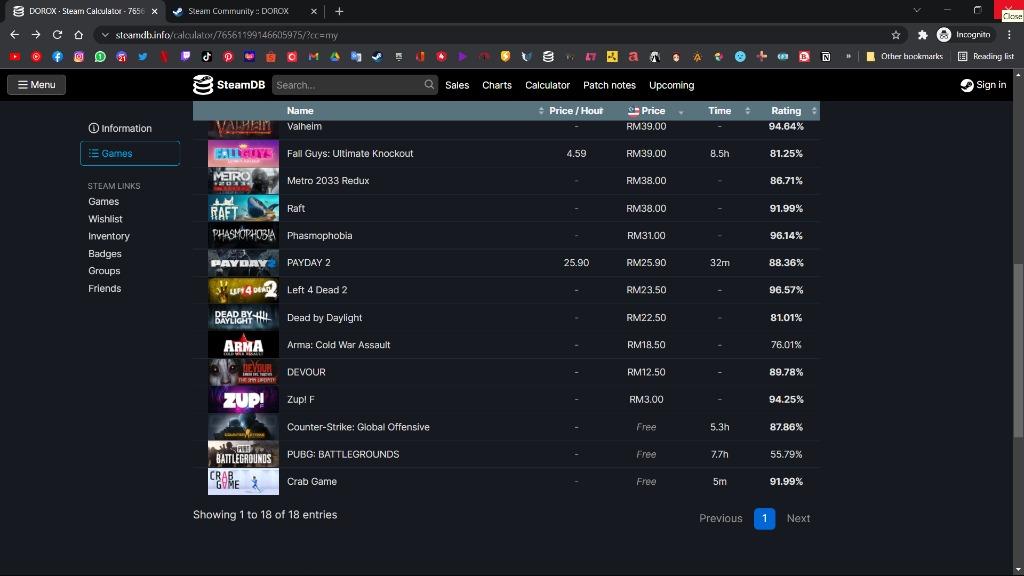The height and width of the screenshot is (576, 1024).
Task: Click the browser address bar URL
Action: 227,35
